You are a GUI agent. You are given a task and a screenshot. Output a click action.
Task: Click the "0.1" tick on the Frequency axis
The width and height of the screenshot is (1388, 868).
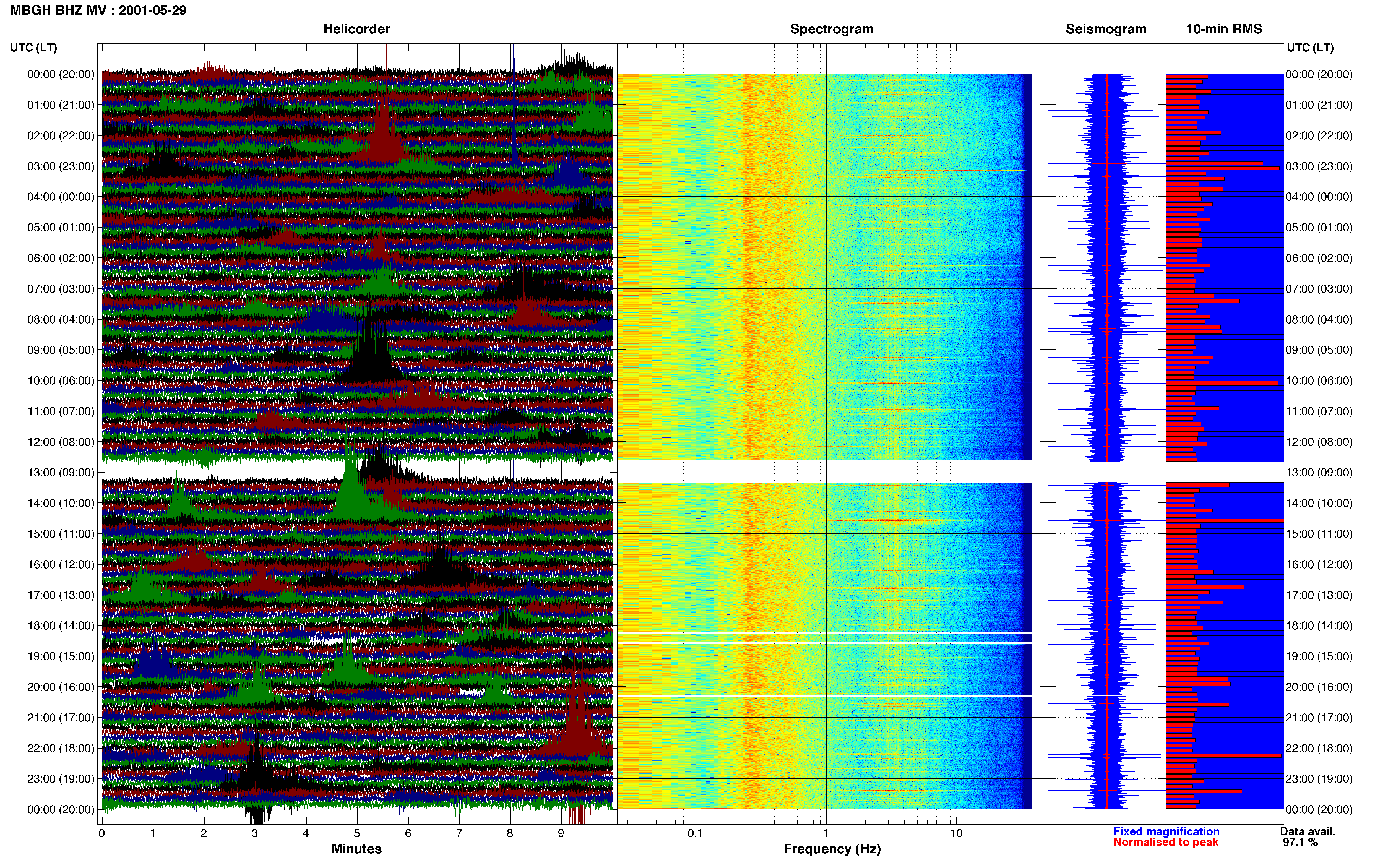click(x=695, y=833)
